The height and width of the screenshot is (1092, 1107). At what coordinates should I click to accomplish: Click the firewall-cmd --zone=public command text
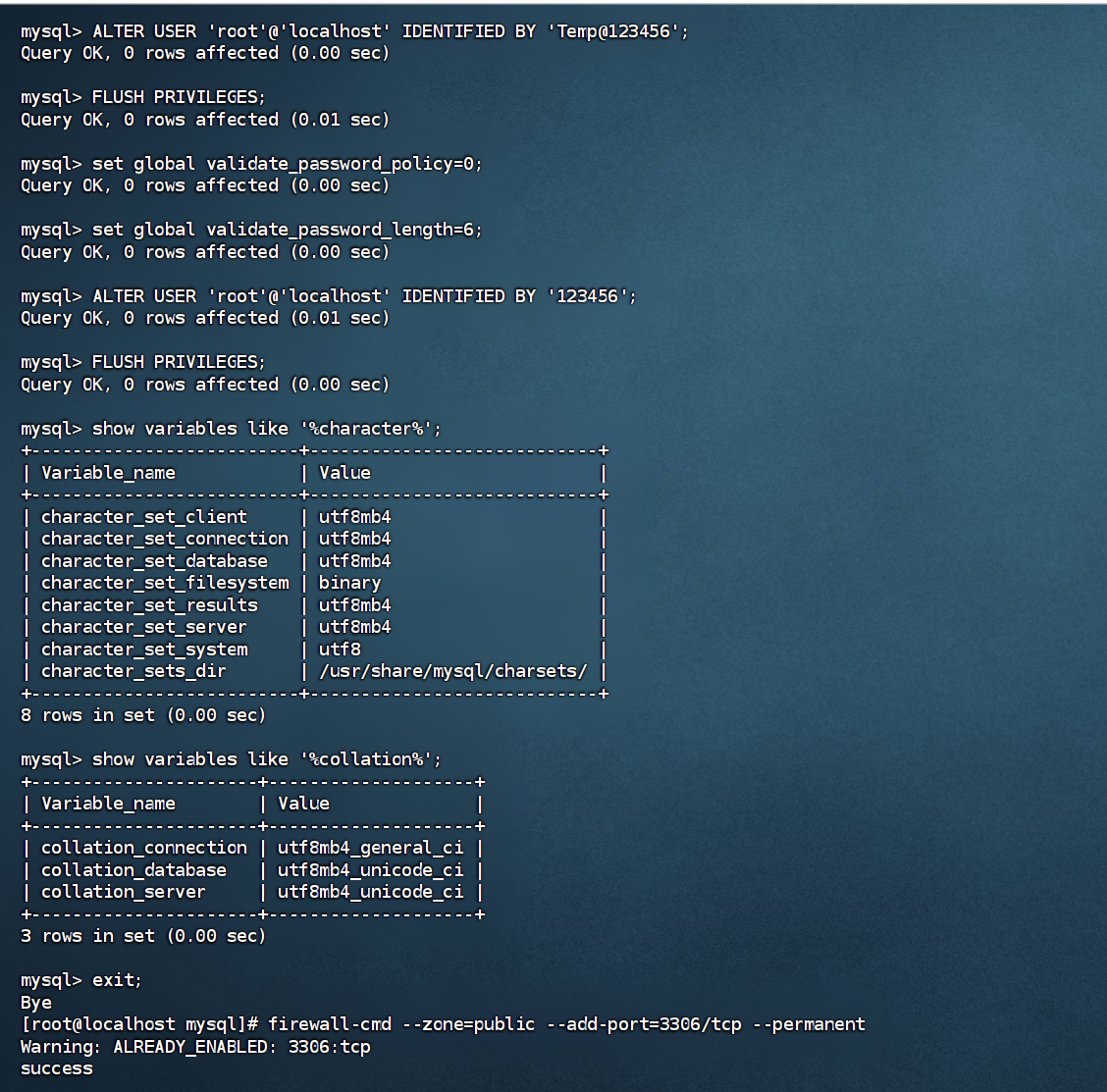tap(401, 1025)
